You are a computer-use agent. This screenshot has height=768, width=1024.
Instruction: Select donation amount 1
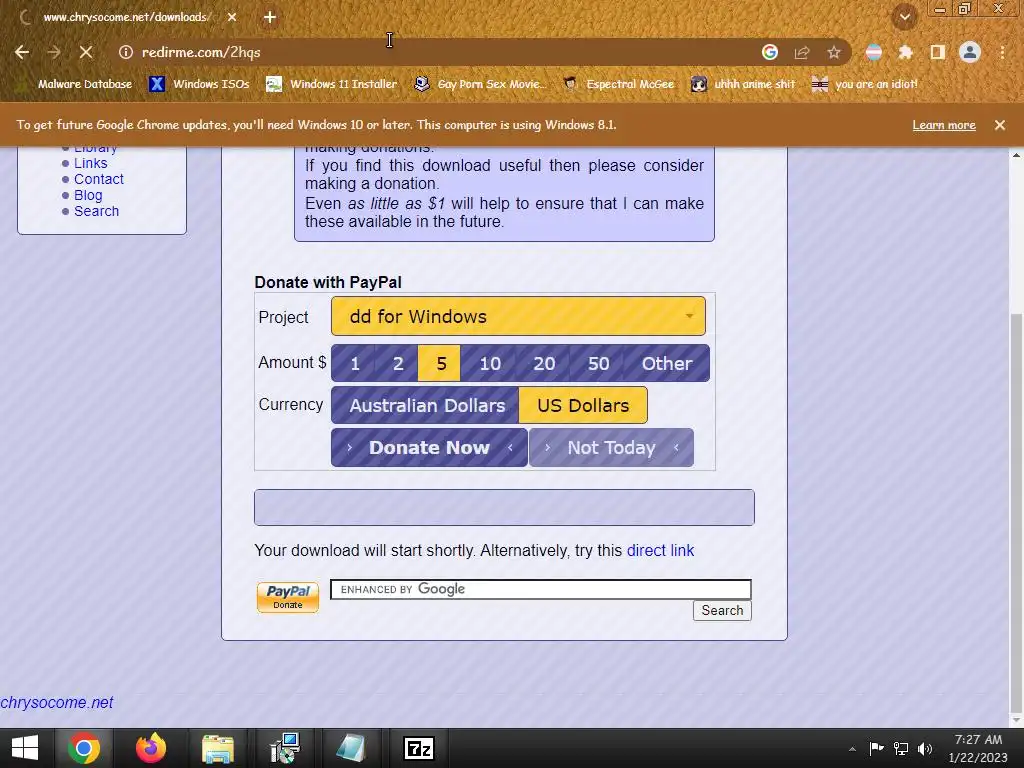click(x=355, y=363)
